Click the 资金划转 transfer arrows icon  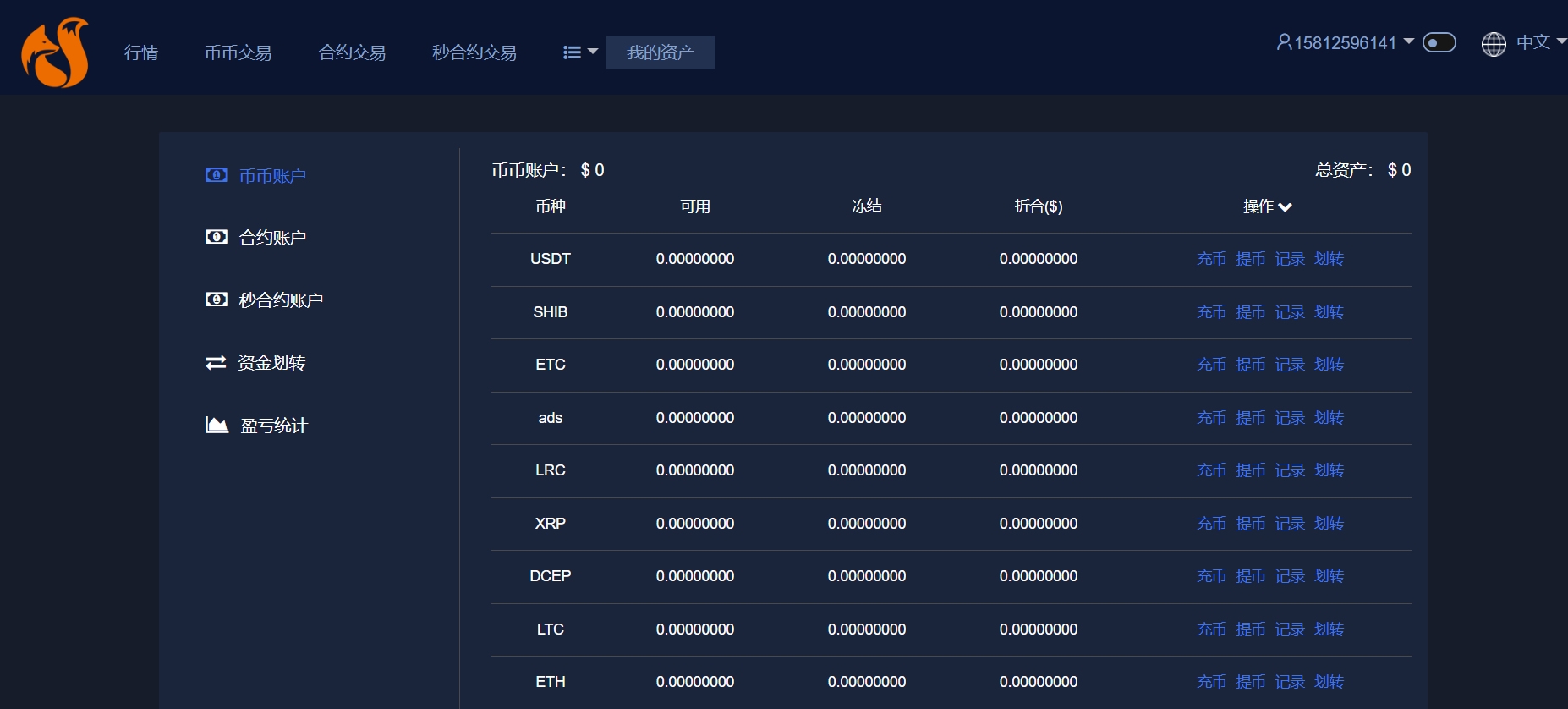(x=217, y=362)
